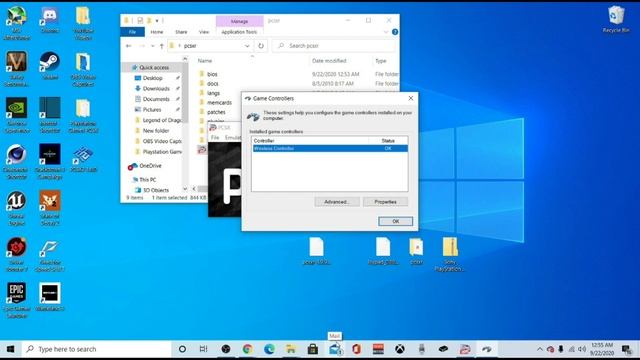Open the File menu in PCSX window

point(215,138)
